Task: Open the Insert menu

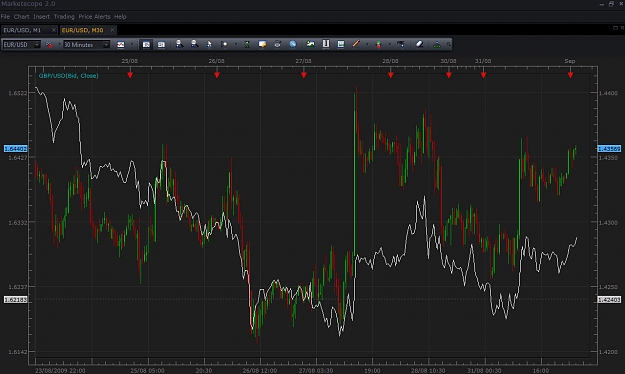Action: click(x=41, y=17)
